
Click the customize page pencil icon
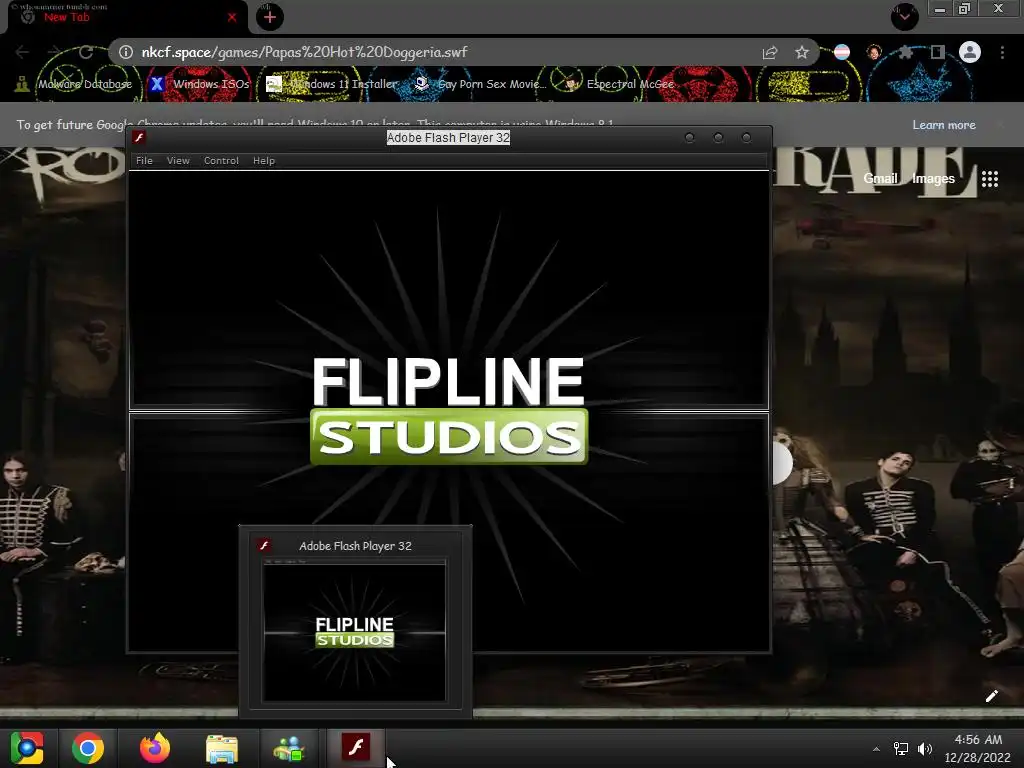(991, 696)
